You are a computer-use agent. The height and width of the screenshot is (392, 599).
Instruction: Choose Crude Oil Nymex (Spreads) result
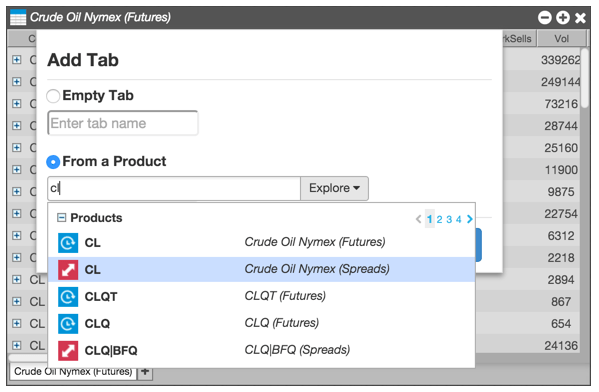click(261, 270)
